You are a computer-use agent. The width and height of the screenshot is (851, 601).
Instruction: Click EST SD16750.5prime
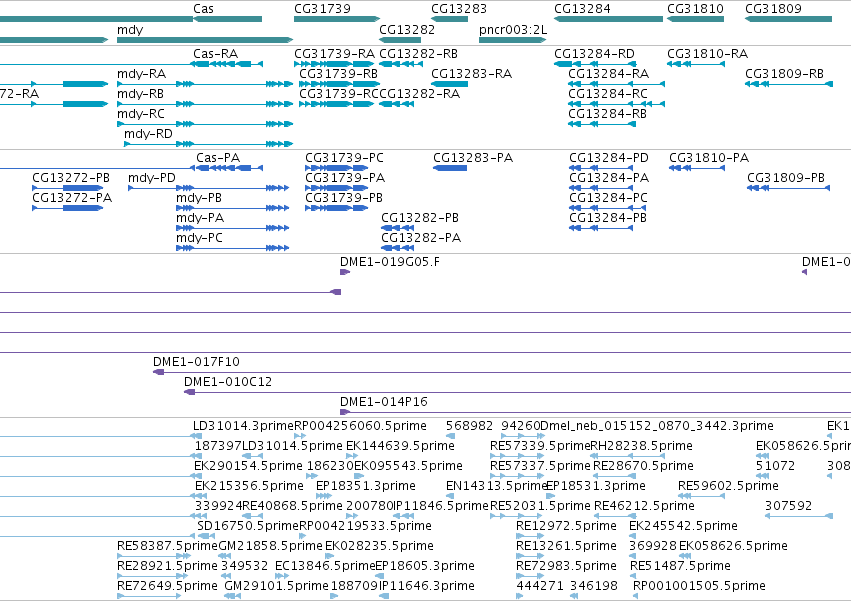tap(248, 526)
